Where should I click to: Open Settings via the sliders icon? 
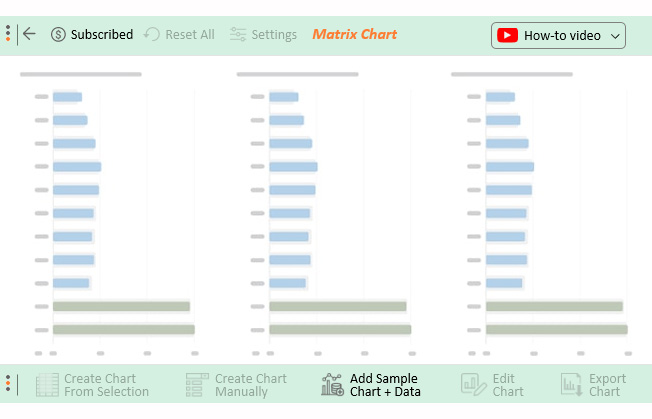[238, 35]
